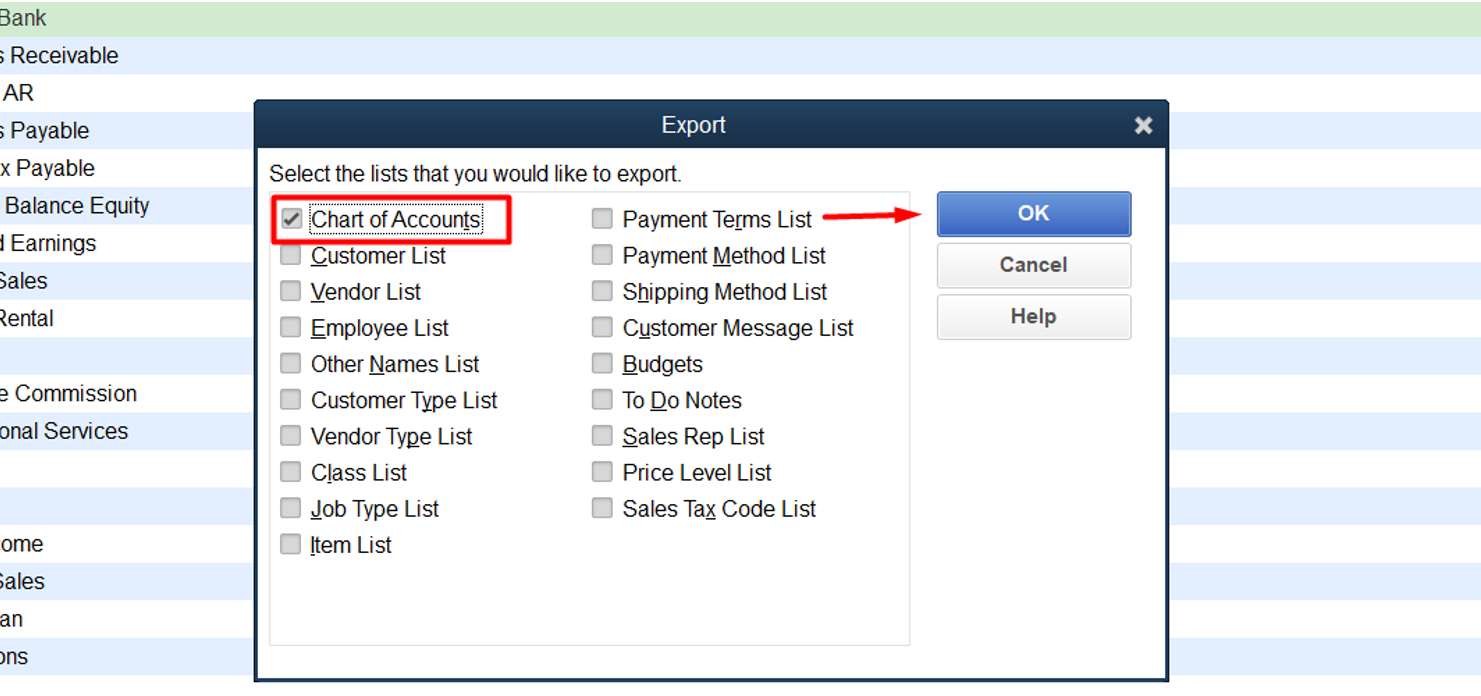The height and width of the screenshot is (696, 1481).
Task: Enable the Customer List for export
Action: pyautogui.click(x=291, y=255)
